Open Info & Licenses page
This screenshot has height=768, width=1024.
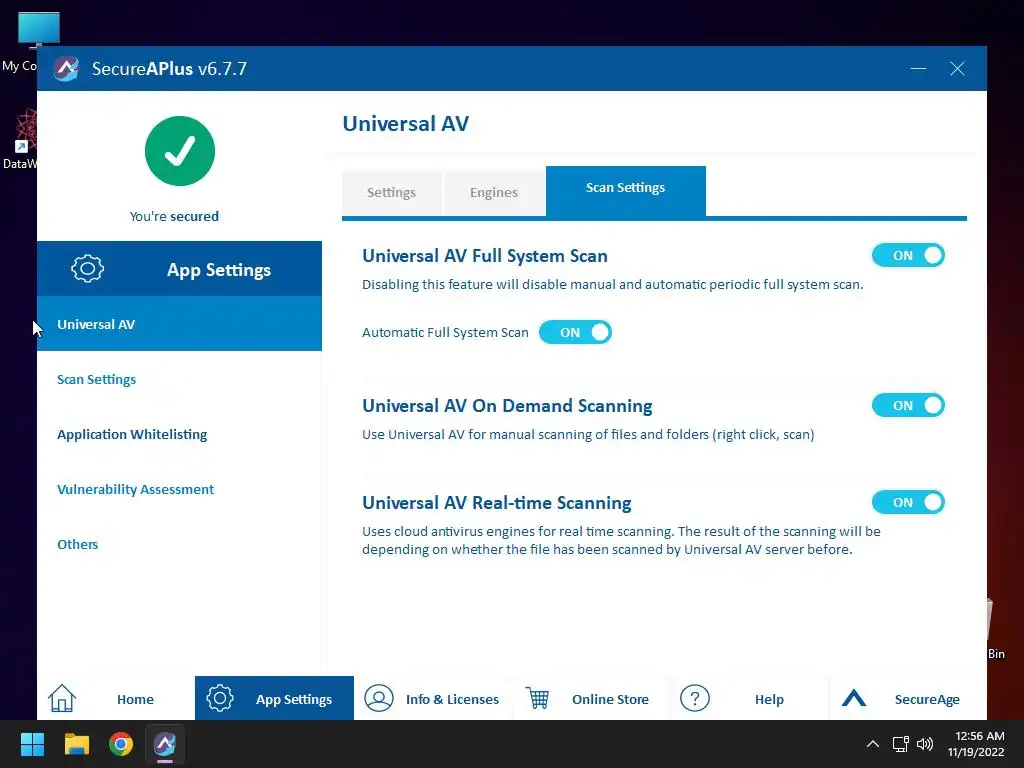pos(452,699)
